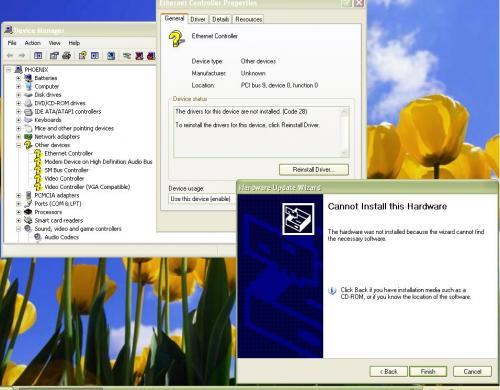The image size is (500, 390).
Task: Switch to the Driver tab
Action: tap(198, 19)
